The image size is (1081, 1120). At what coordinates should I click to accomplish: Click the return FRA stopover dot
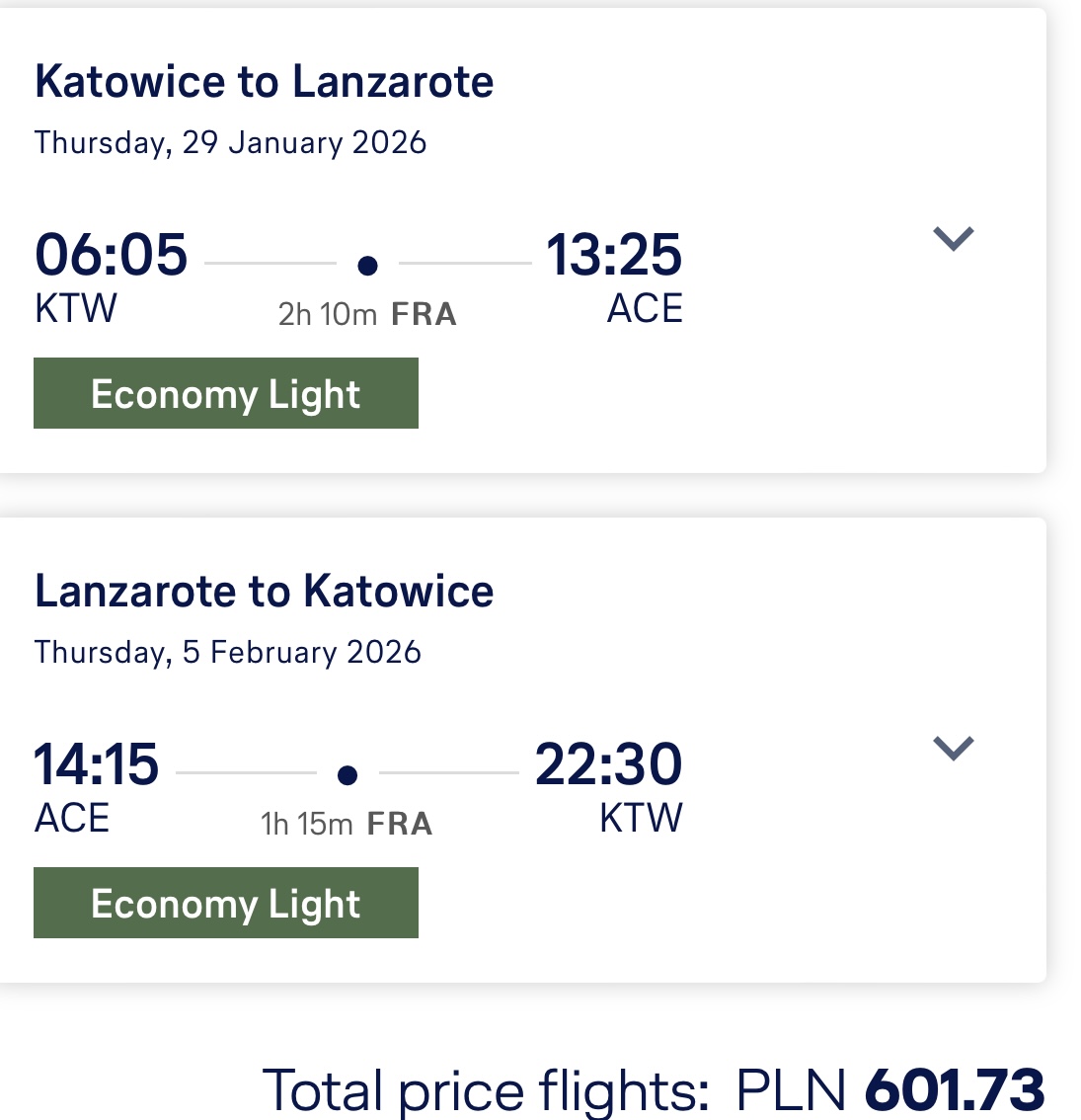347,775
